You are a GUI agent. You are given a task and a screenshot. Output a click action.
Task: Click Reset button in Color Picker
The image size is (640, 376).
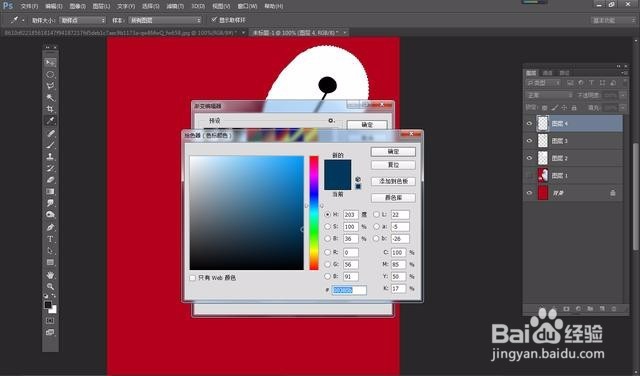click(x=393, y=165)
